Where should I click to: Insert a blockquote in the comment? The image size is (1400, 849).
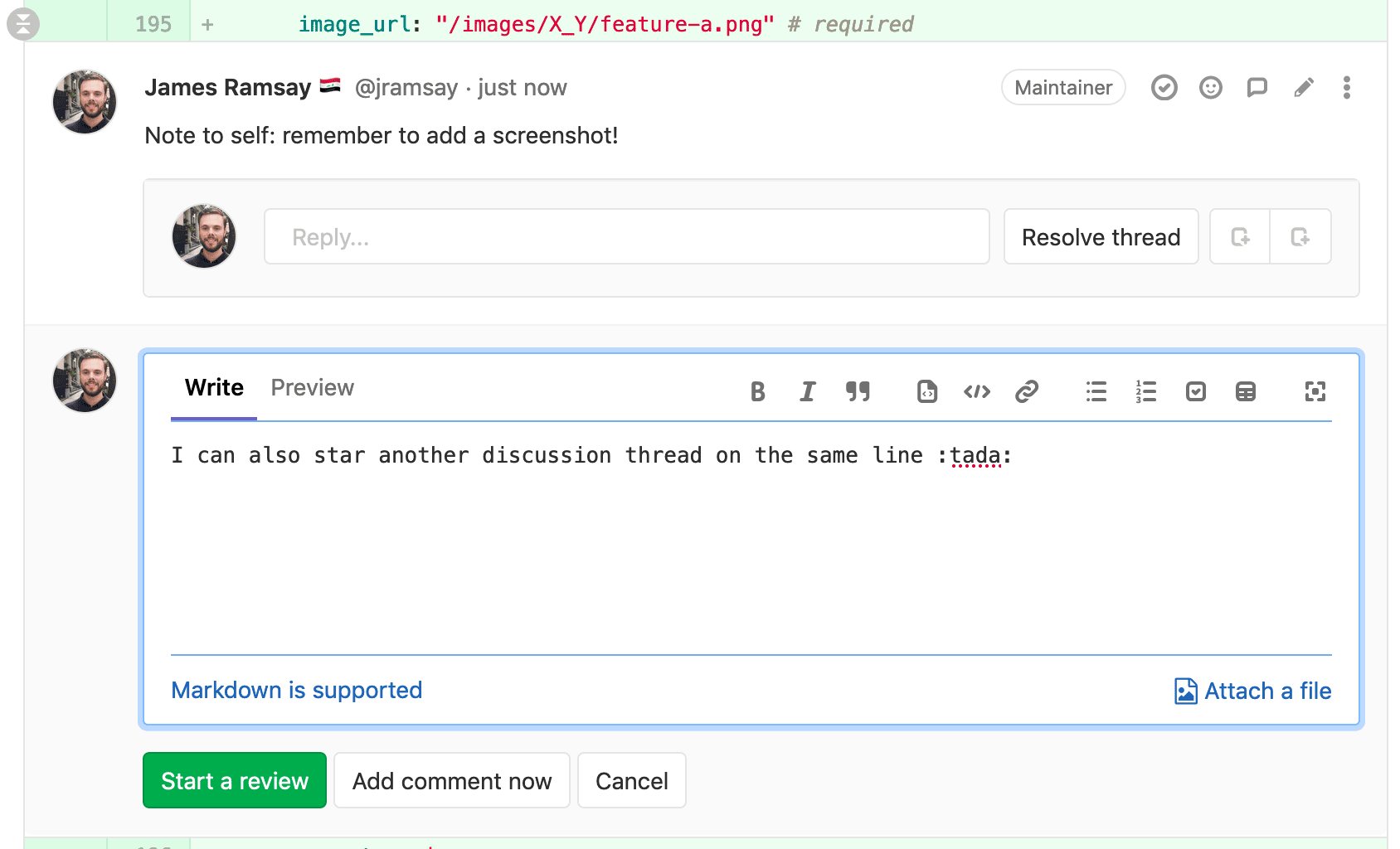click(x=858, y=391)
